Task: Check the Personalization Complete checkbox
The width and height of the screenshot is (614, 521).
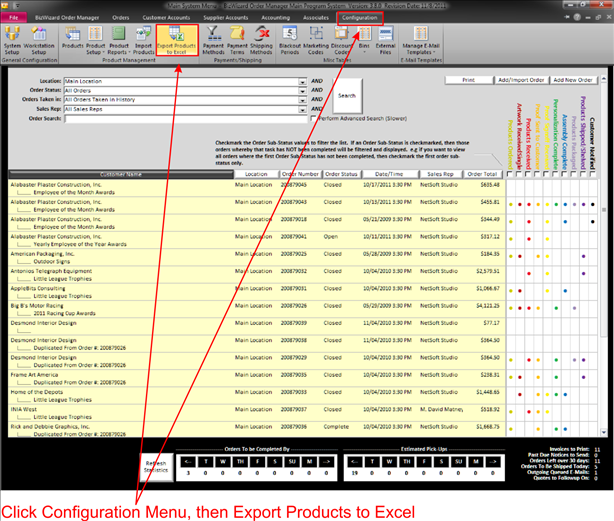Action: pyautogui.click(x=555, y=174)
